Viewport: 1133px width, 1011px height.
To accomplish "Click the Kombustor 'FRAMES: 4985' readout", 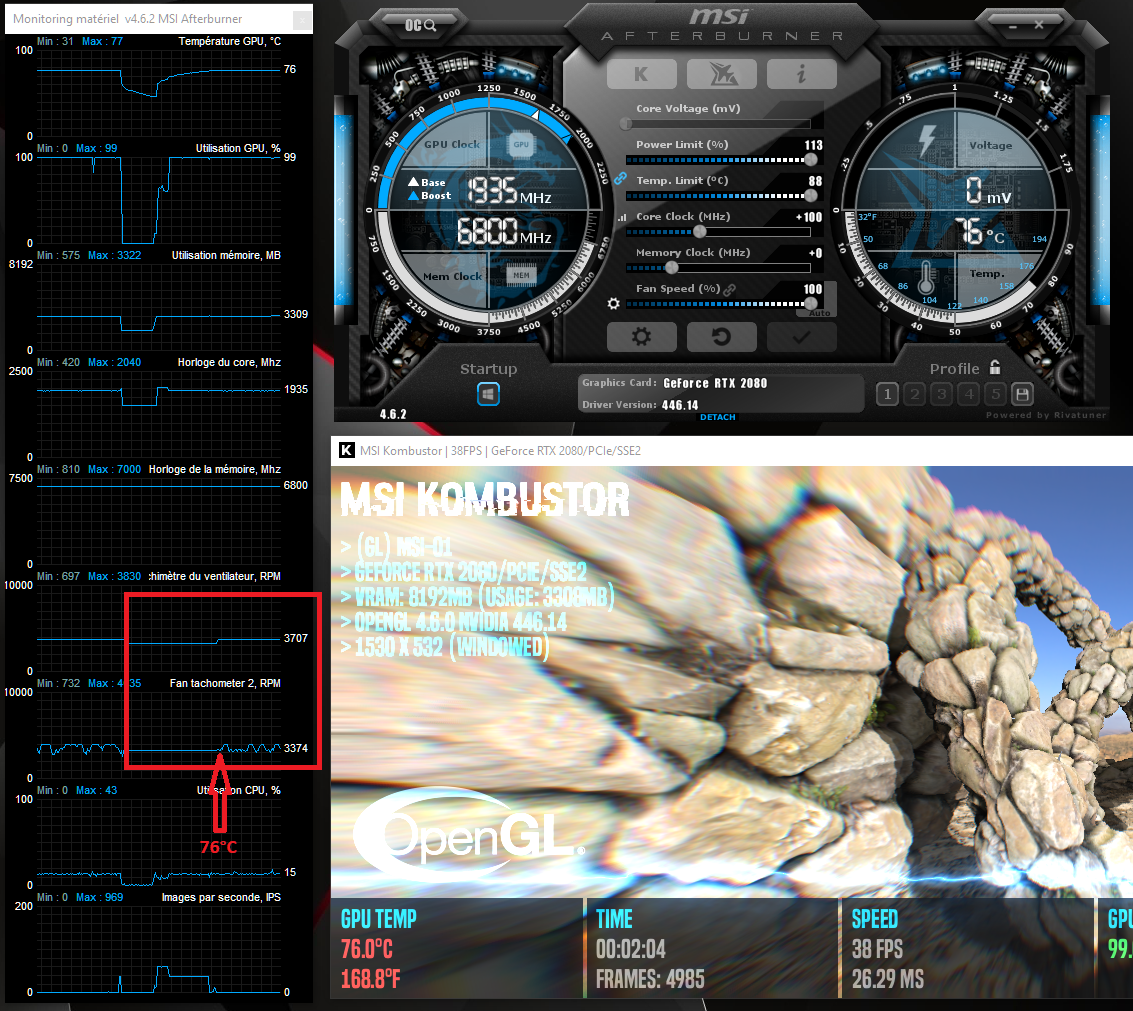I will pos(650,979).
